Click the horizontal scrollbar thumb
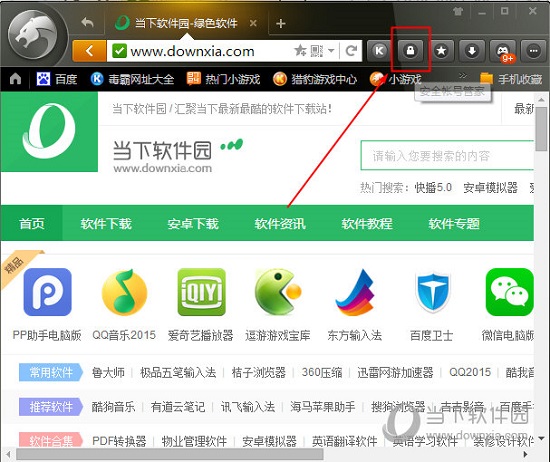550x462 pixels. pos(170,454)
